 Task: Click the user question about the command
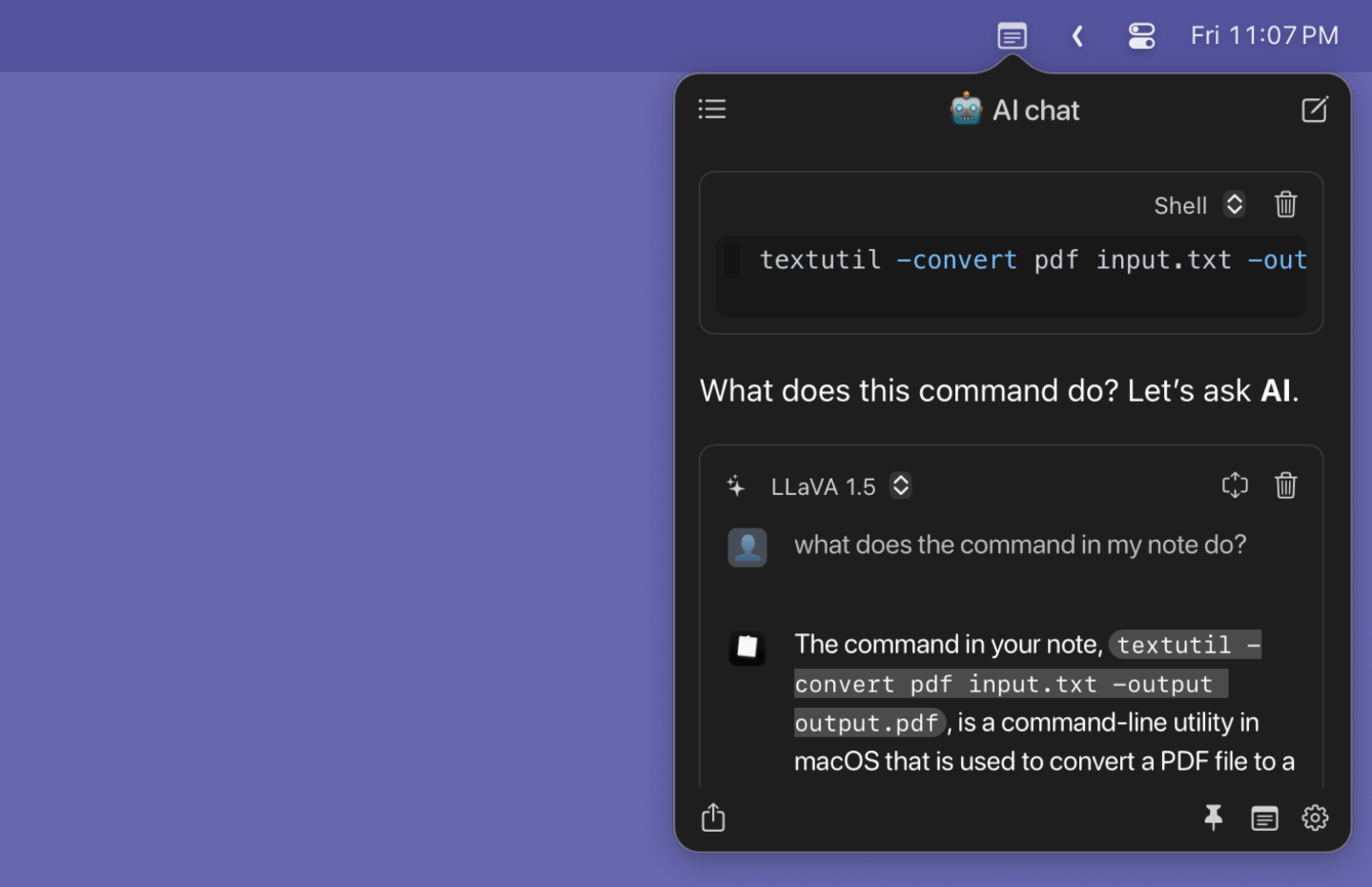click(x=1020, y=545)
